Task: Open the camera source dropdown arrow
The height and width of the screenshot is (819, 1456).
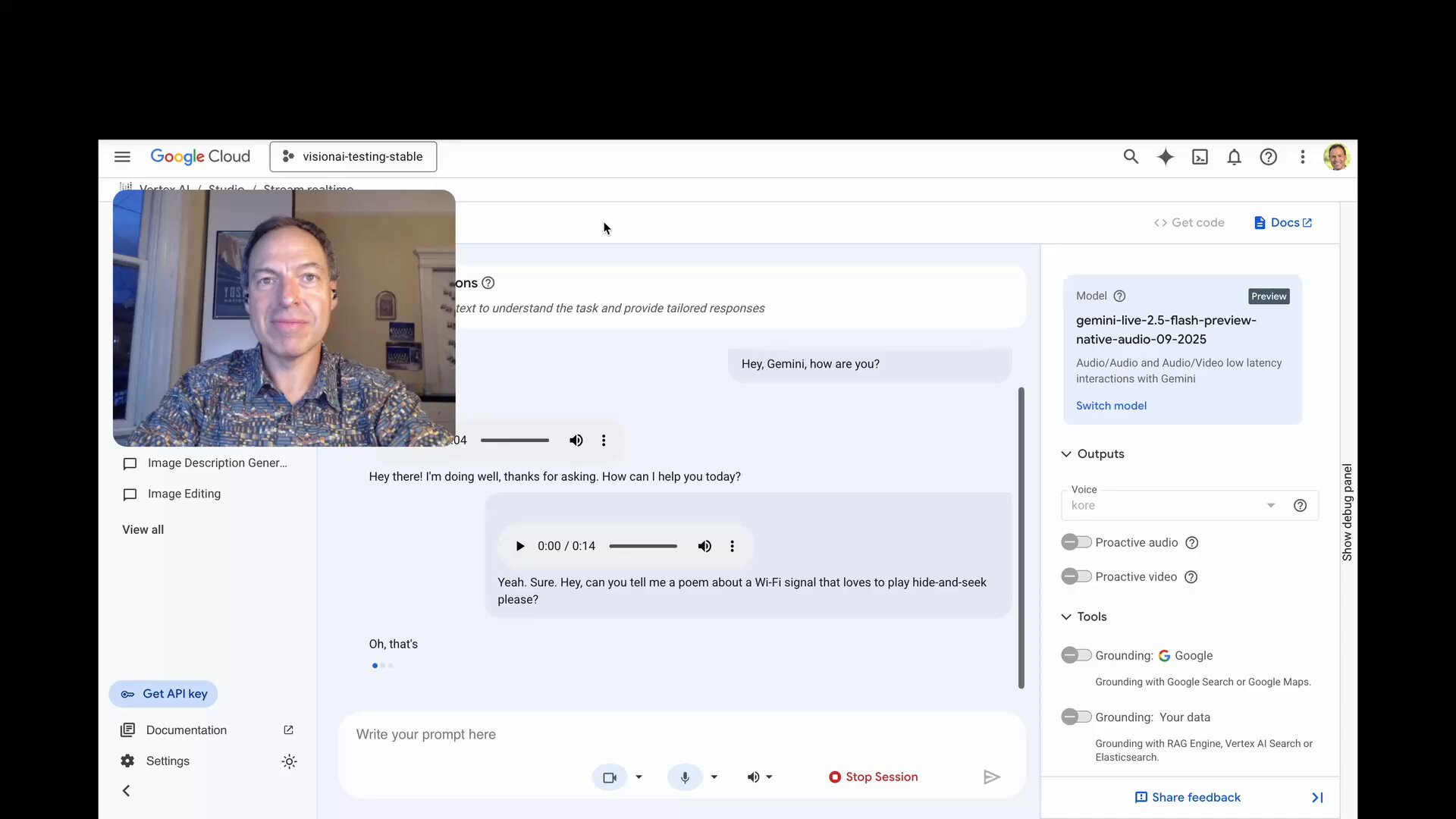Action: (x=639, y=777)
